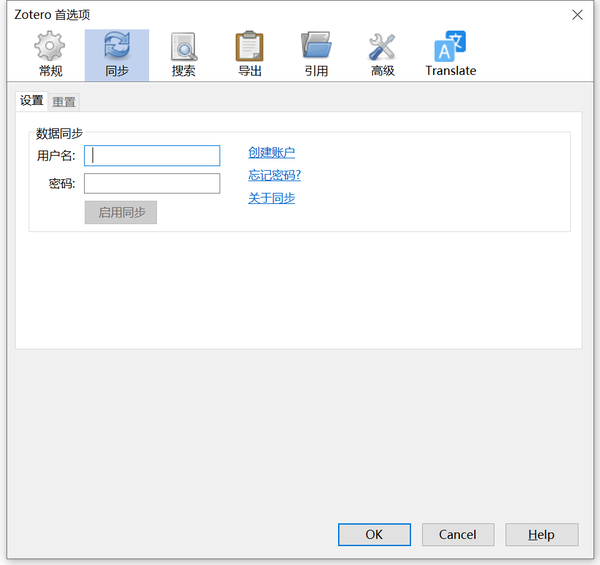Dismiss the dialog with Cancel
This screenshot has height=565, width=600.
(x=458, y=534)
